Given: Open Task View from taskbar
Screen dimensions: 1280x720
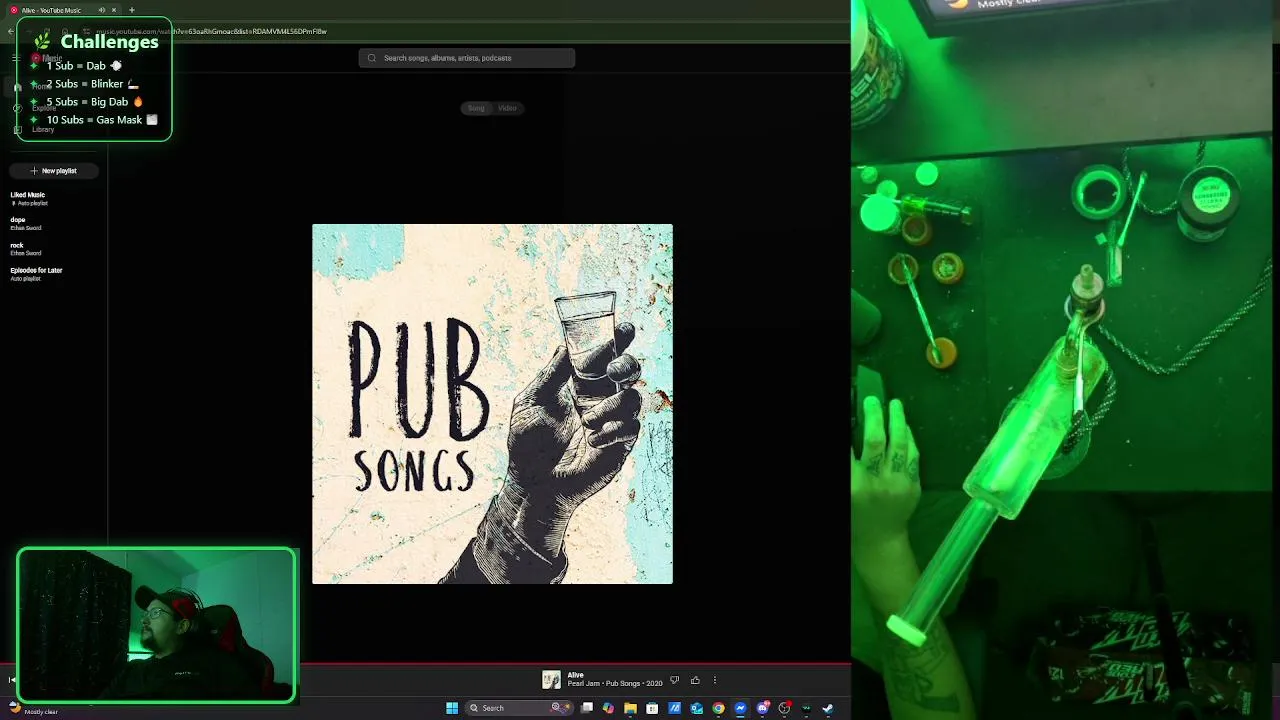Looking at the screenshot, I should coord(587,708).
